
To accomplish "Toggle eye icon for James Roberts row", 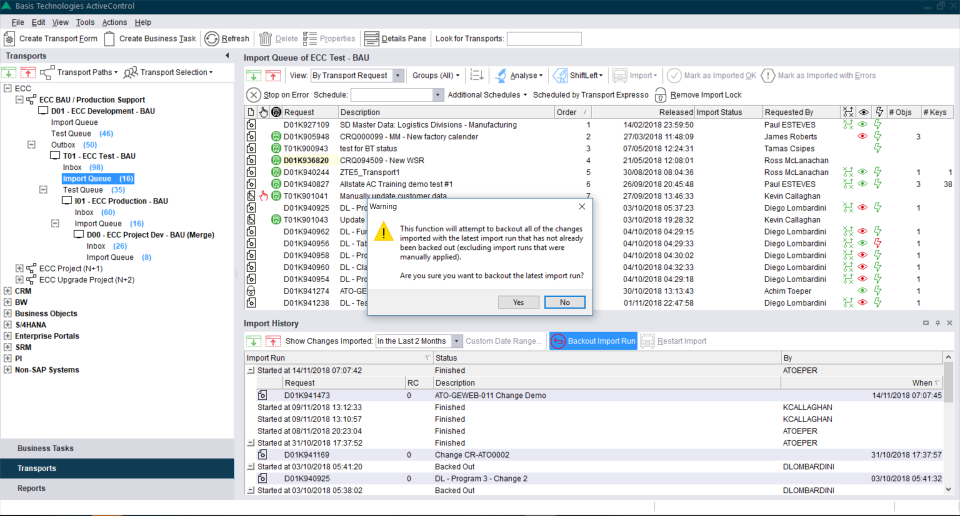I will [863, 136].
